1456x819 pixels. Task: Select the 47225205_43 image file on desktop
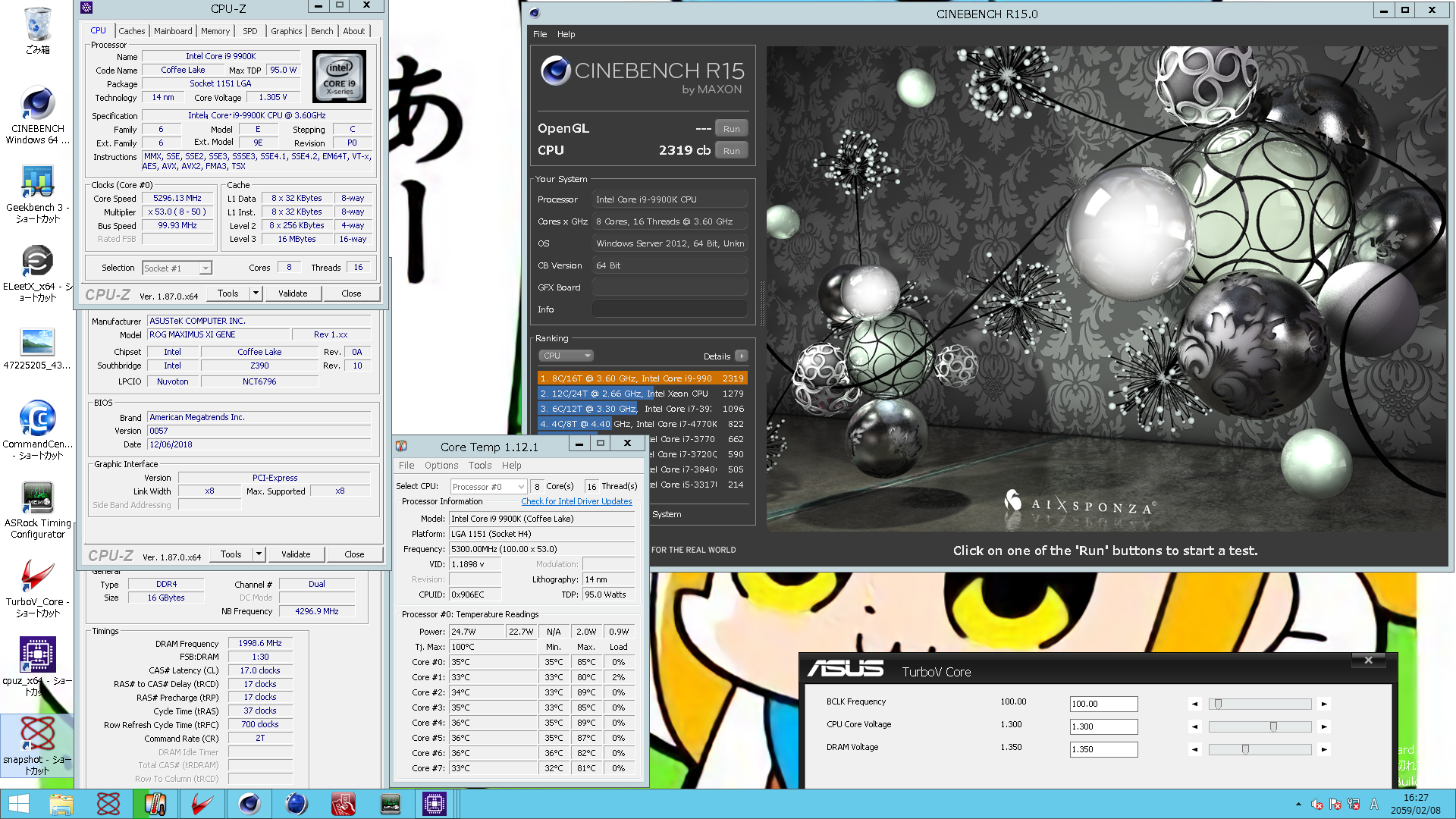tap(37, 349)
